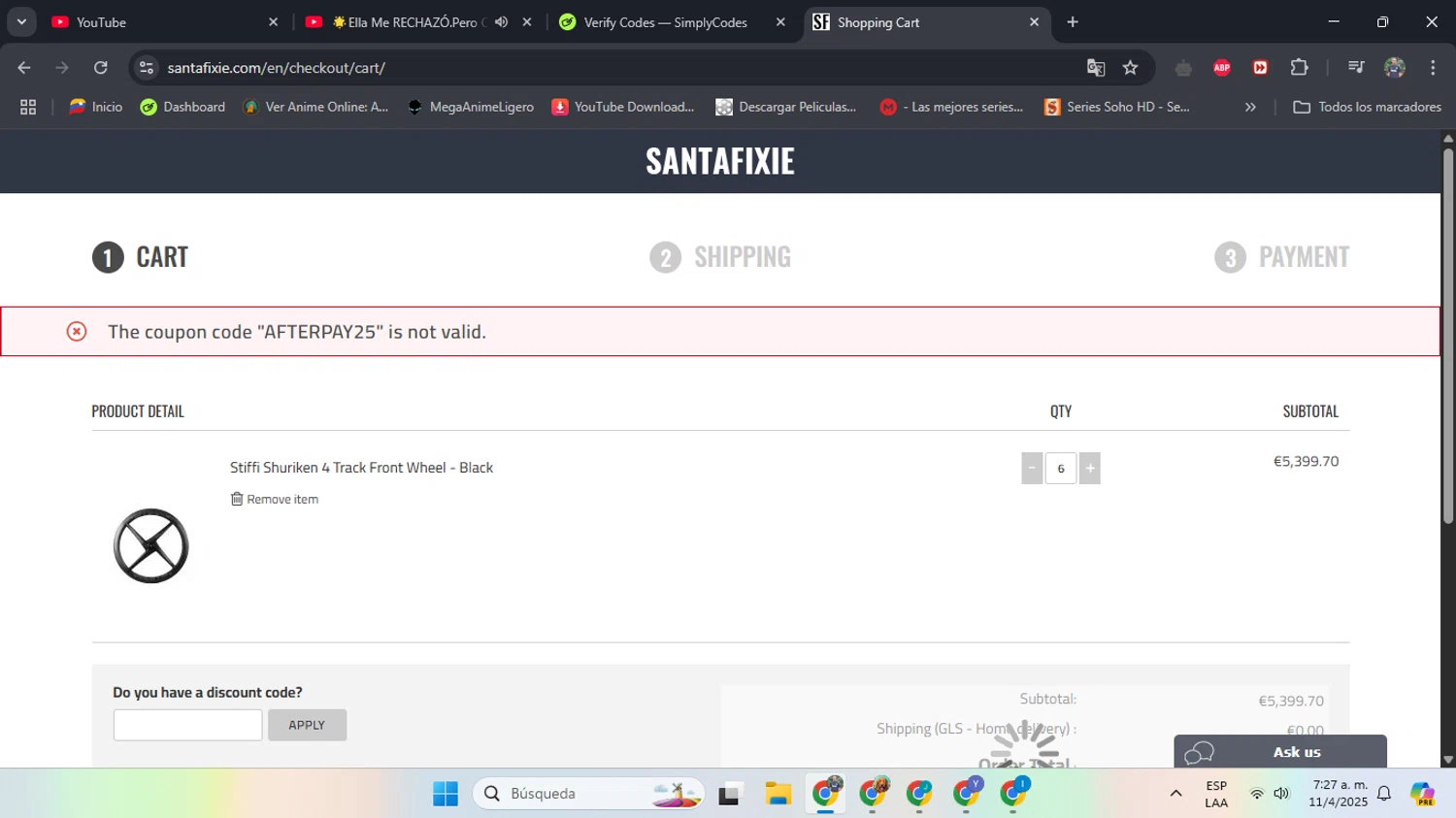Screen dimensions: 1456x818
Task: Click the address bar URL
Action: click(x=277, y=68)
